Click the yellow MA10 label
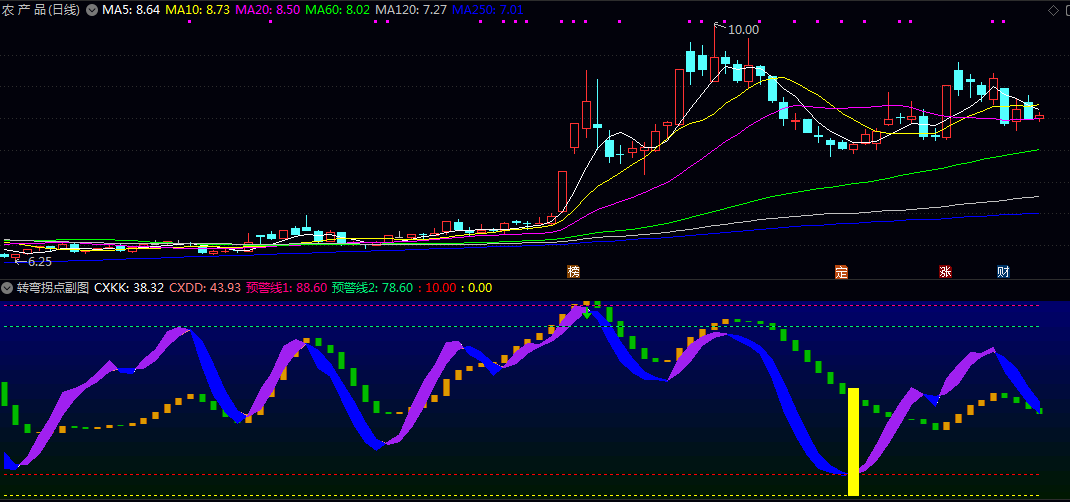This screenshot has width=1070, height=502. pos(197,10)
